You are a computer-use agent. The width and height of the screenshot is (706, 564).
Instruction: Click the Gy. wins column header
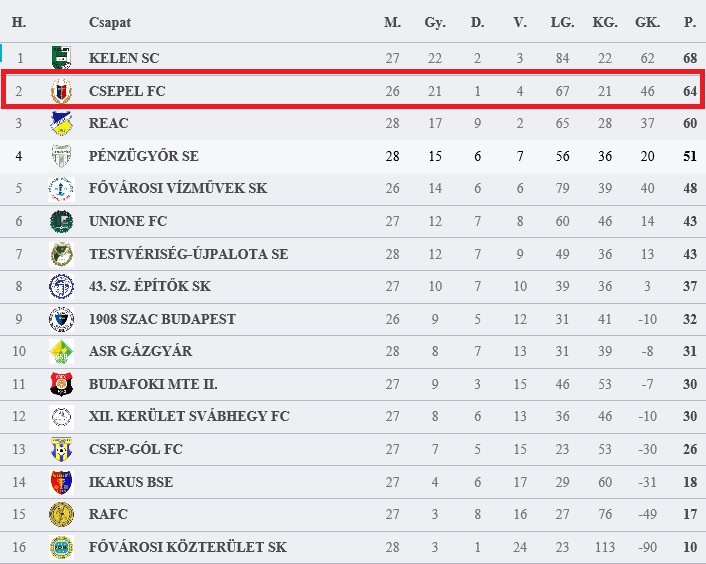435,23
